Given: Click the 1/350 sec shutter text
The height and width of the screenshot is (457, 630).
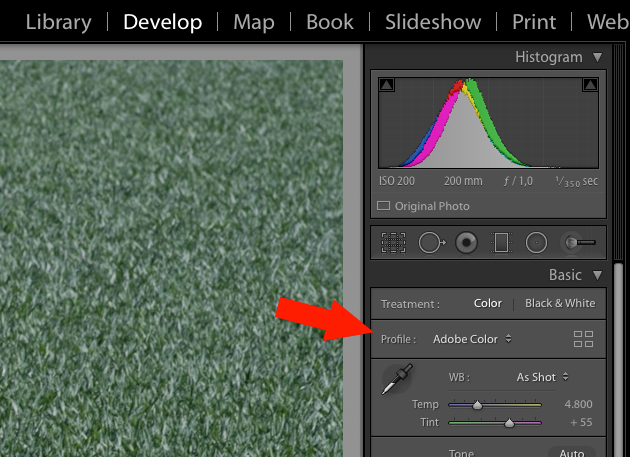Looking at the screenshot, I should [577, 181].
